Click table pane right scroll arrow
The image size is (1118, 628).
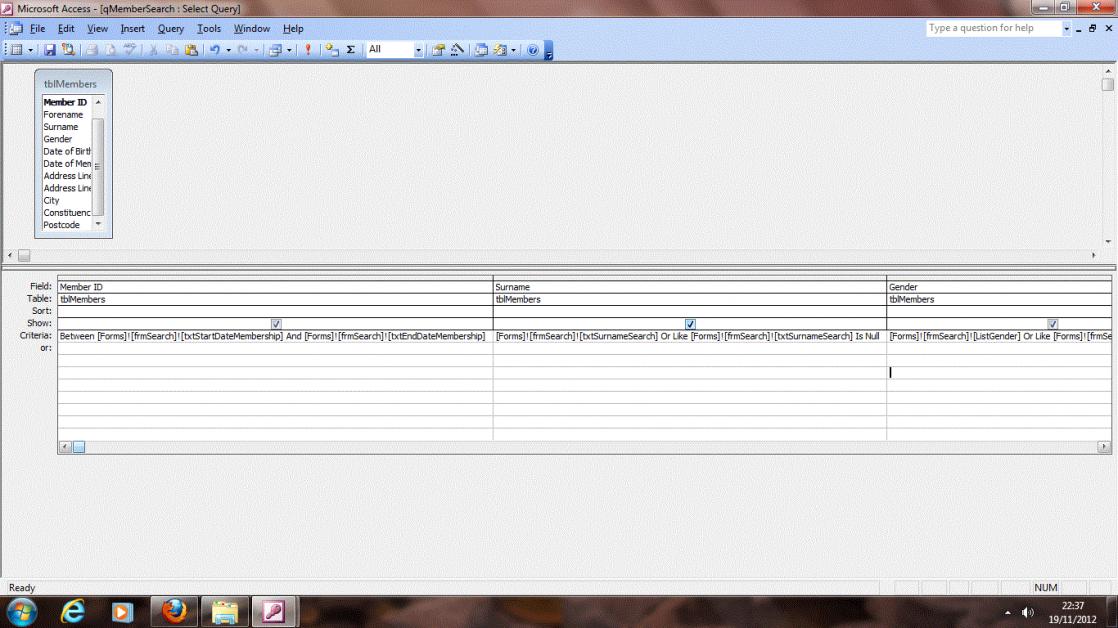(1093, 255)
